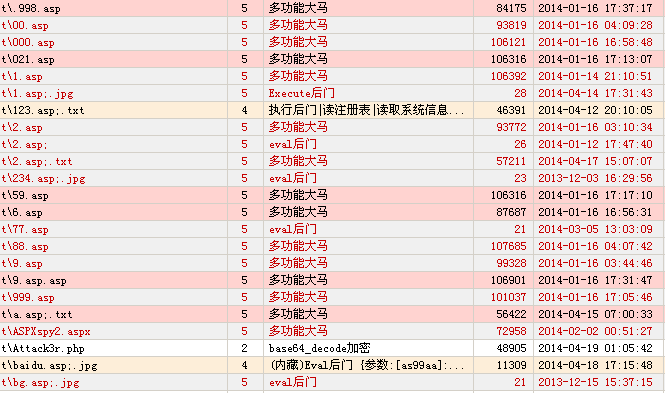Image resolution: width=665 pixels, height=393 pixels.
Task: Click the t\77.asp file name
Action: point(25,229)
